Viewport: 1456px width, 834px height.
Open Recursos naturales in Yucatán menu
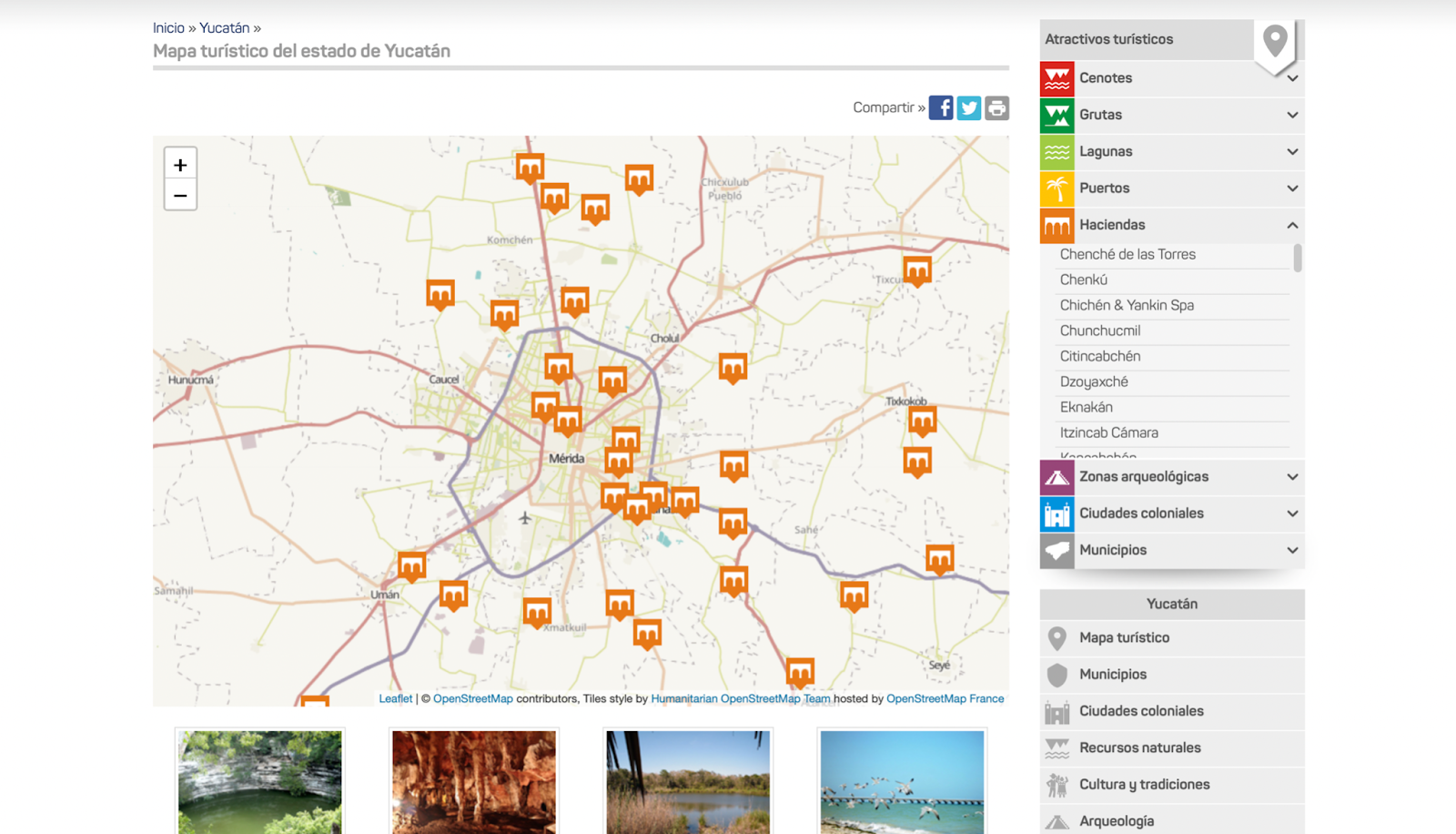click(1139, 748)
